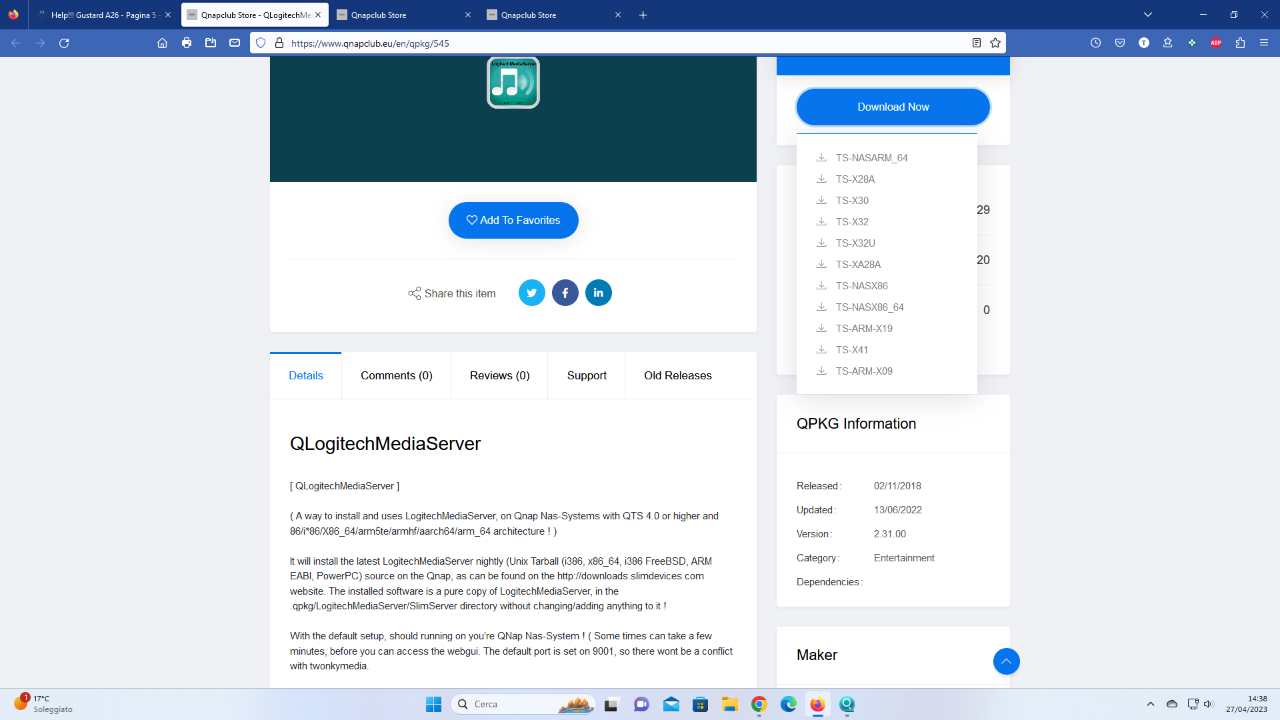Open the Support tab
Image resolution: width=1280 pixels, height=720 pixels.
586,376
